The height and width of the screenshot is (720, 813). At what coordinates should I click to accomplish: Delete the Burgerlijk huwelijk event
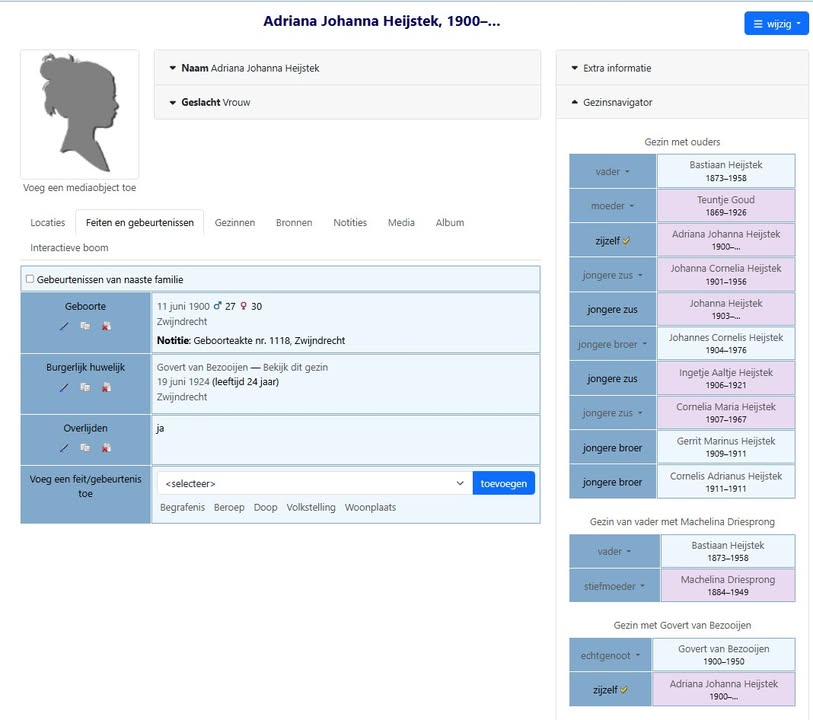pyautogui.click(x=106, y=387)
